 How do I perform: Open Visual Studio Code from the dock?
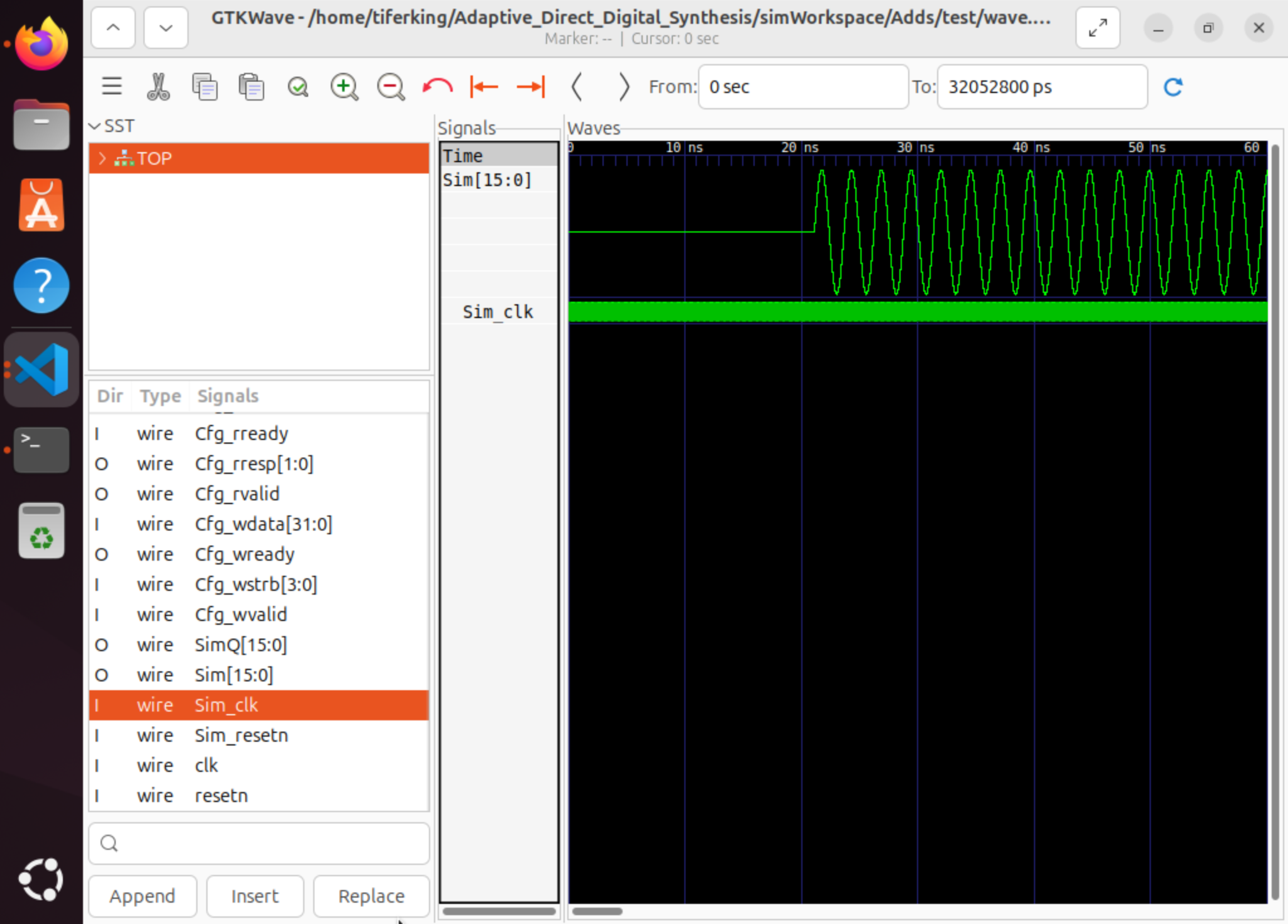point(42,370)
